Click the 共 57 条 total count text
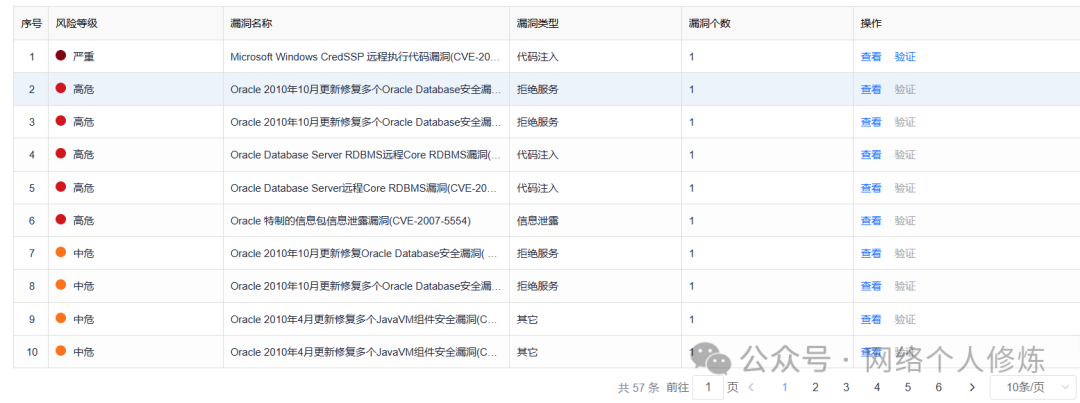This screenshot has width=1080, height=403. [638, 388]
